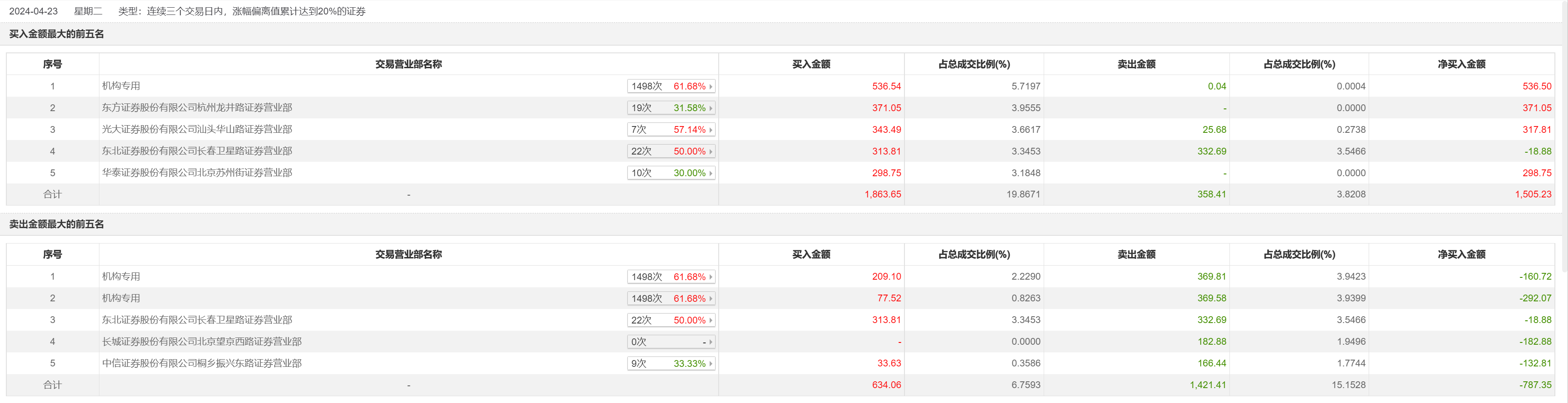
Task: Click arrow icon beside 7次 57.14% badge
Action: 711,130
